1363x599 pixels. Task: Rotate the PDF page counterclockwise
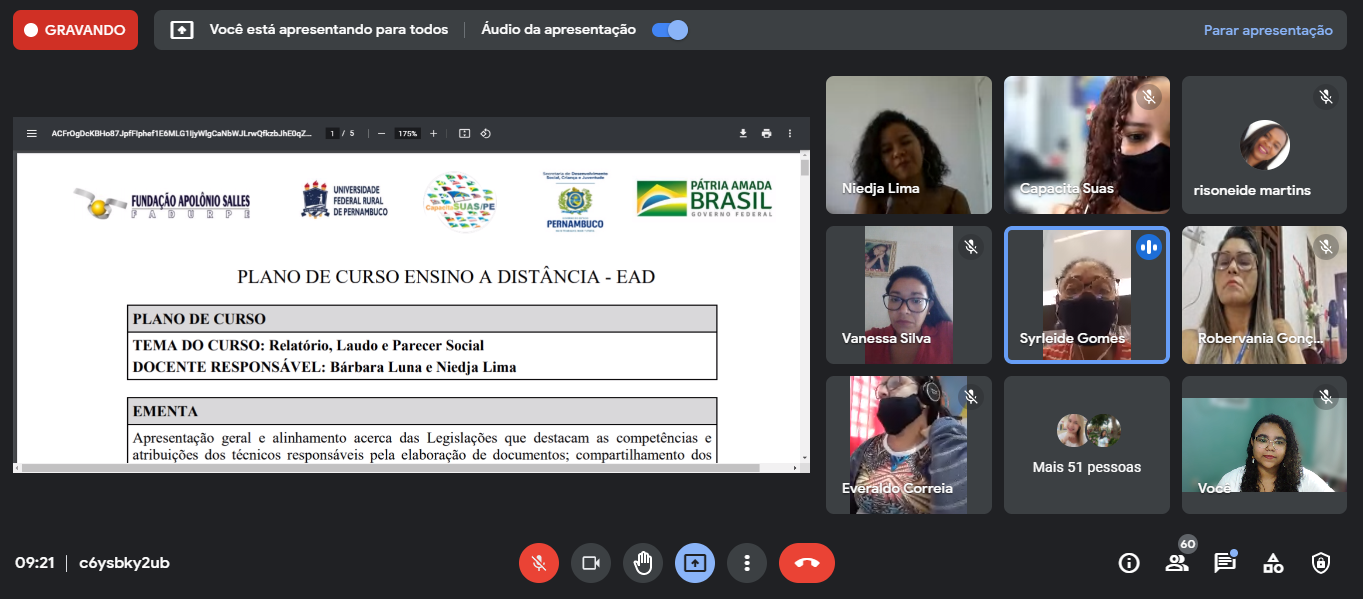point(485,133)
